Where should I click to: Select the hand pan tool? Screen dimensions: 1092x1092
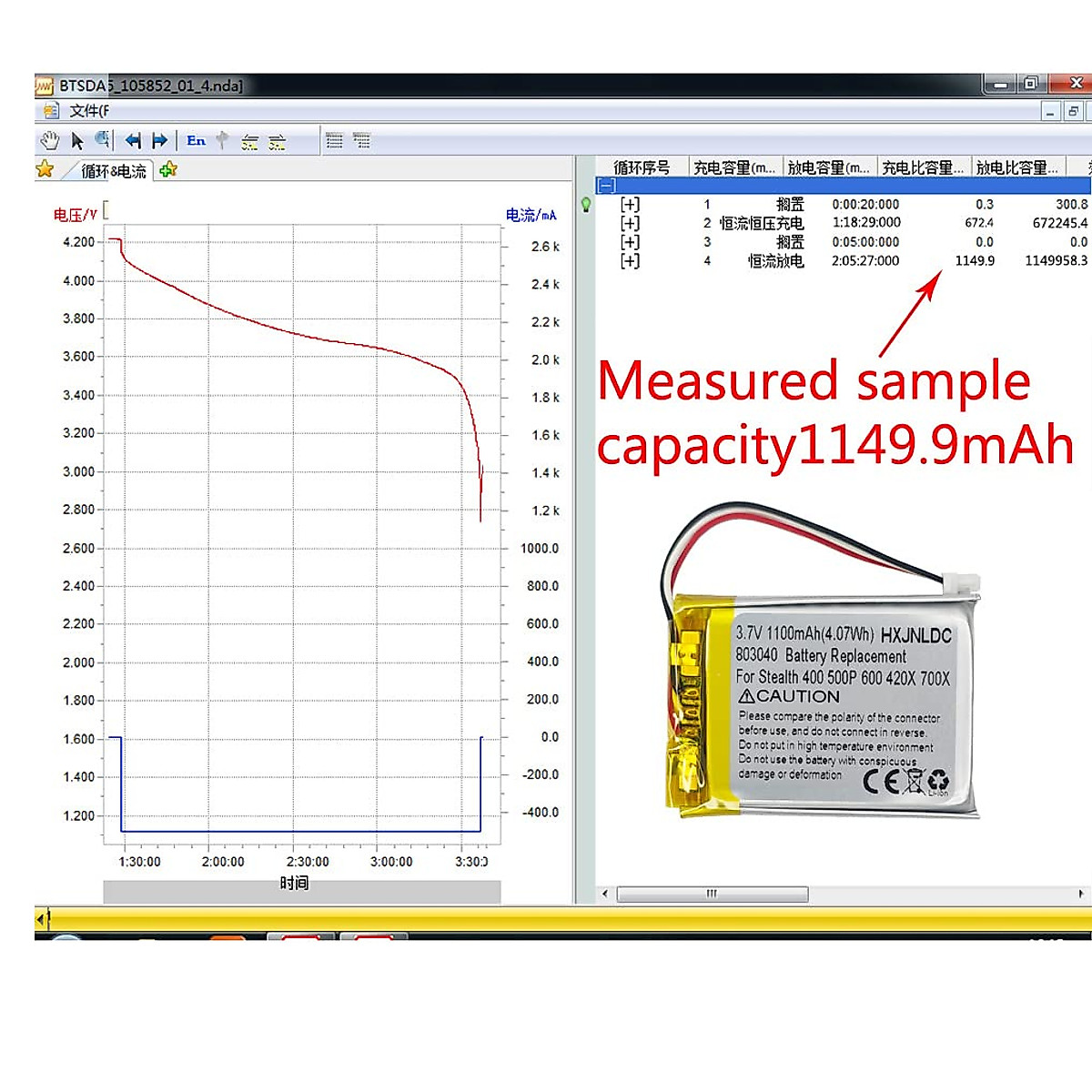pos(49,141)
